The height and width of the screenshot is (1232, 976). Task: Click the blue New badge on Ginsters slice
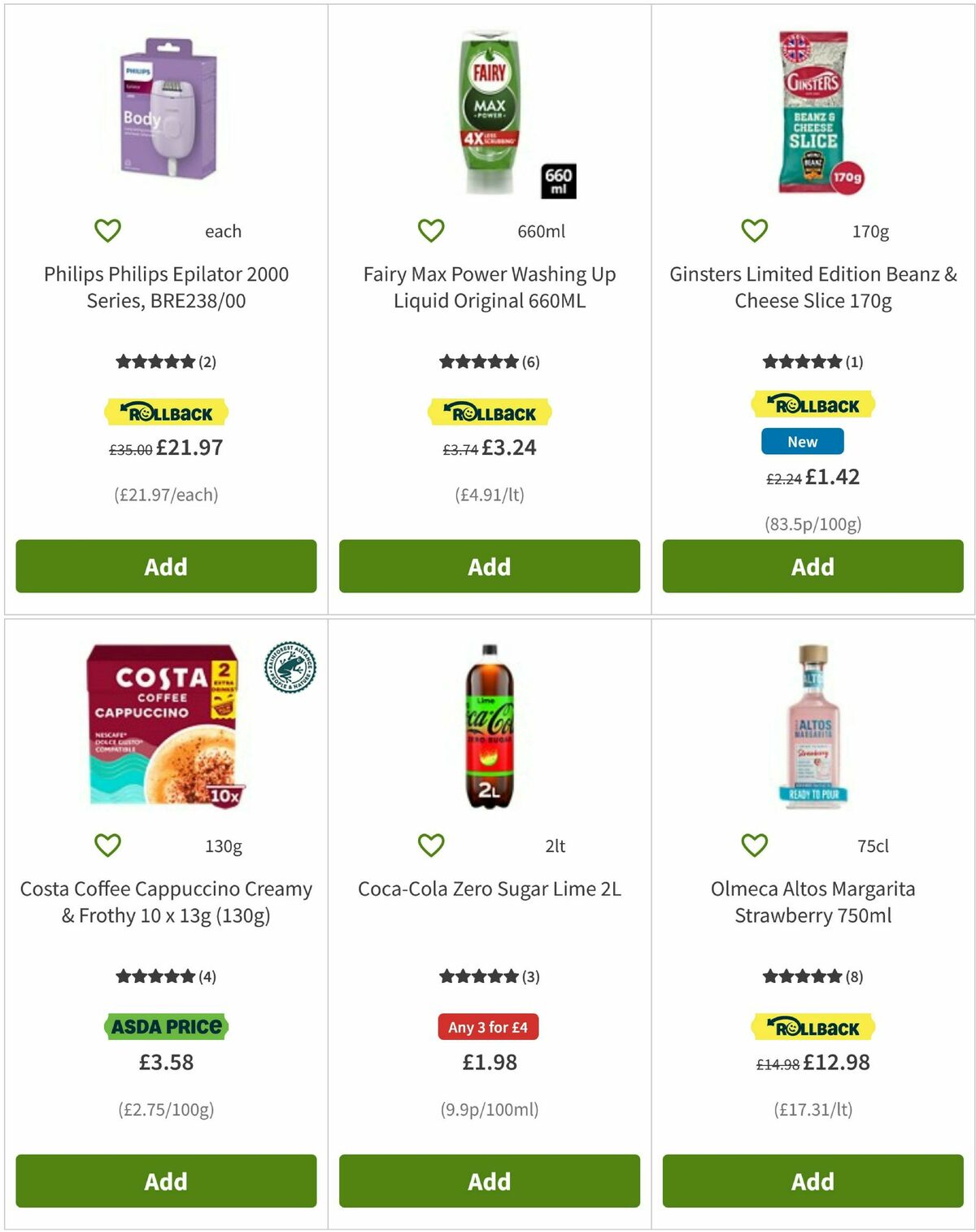pyautogui.click(x=803, y=441)
